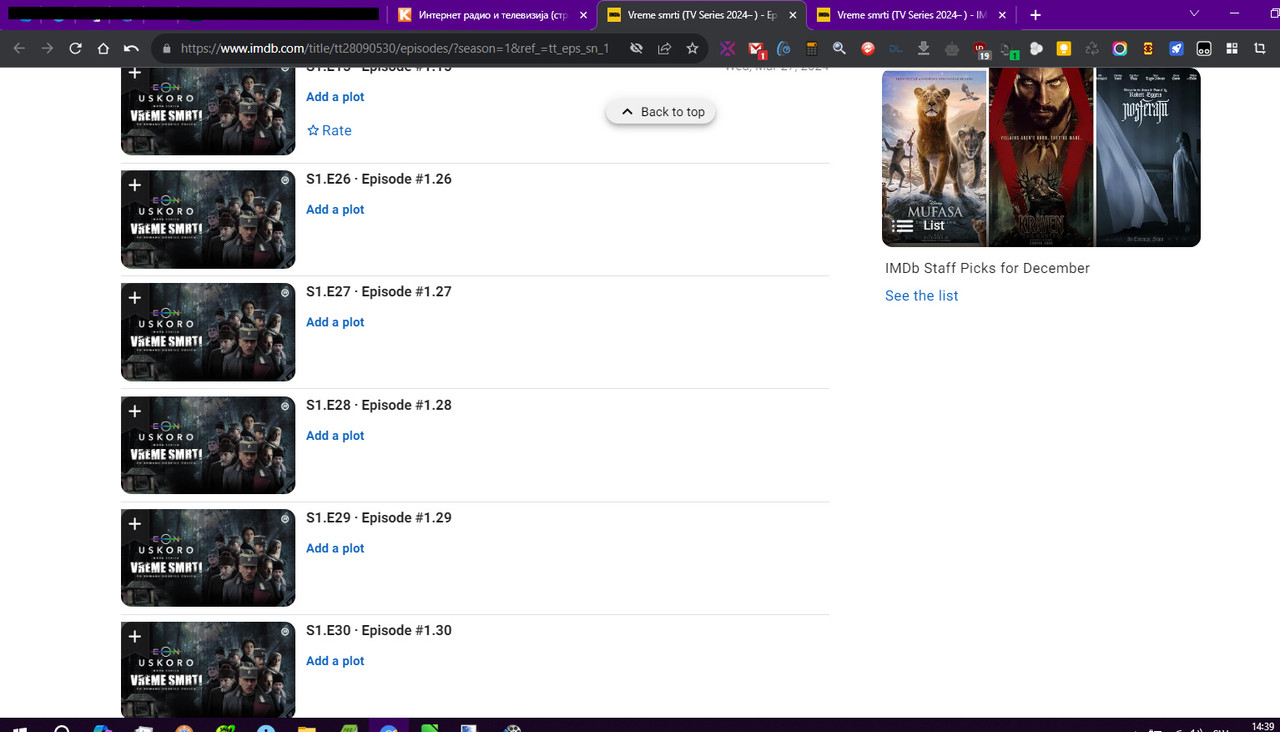Image resolution: width=1280 pixels, height=732 pixels.
Task: Close the active Vreme smrti tab
Action: pos(792,15)
